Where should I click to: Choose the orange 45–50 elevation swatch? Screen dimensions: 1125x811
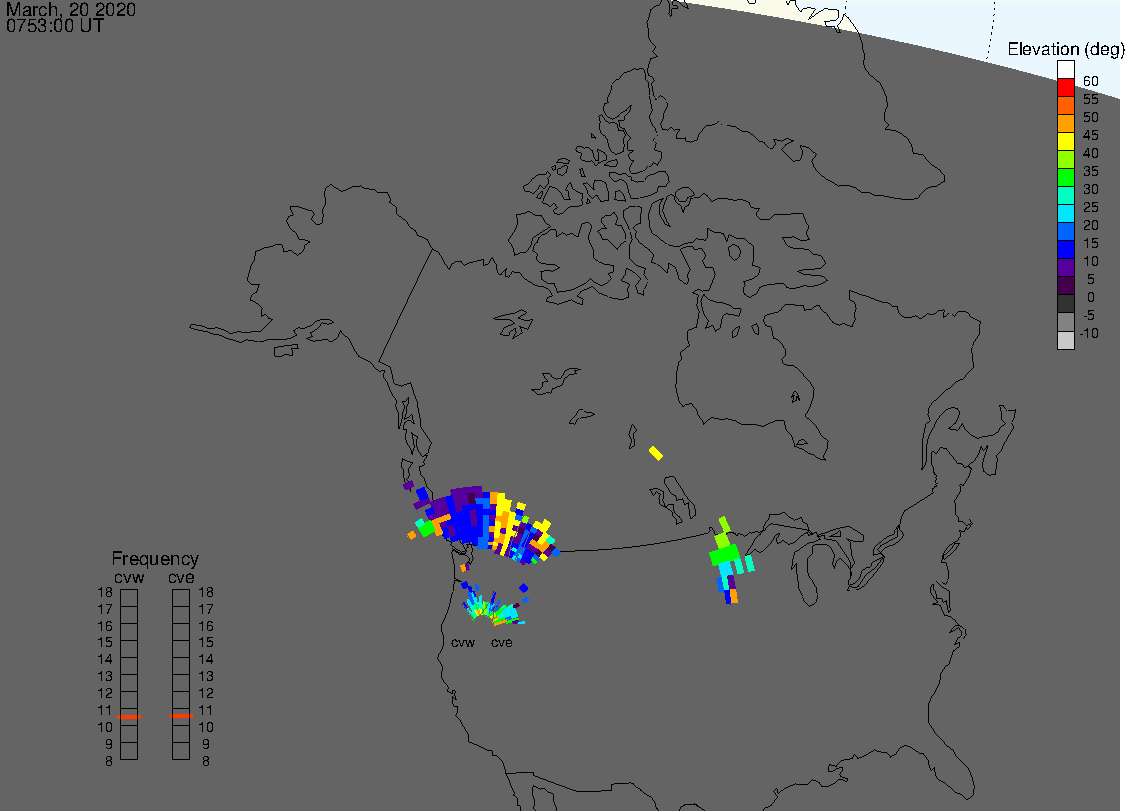[1065, 123]
